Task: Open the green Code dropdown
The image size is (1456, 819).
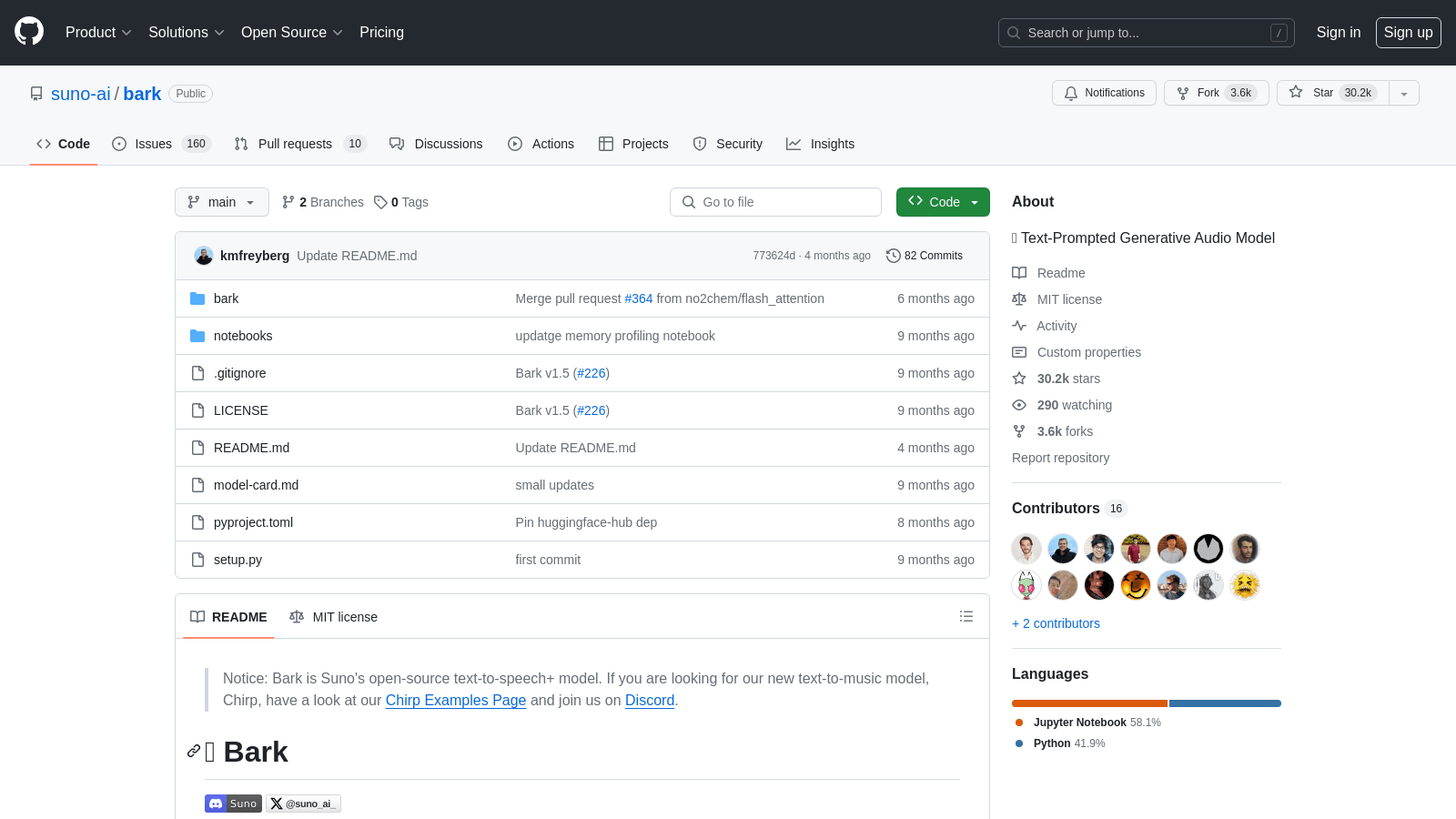Action: pos(943,202)
